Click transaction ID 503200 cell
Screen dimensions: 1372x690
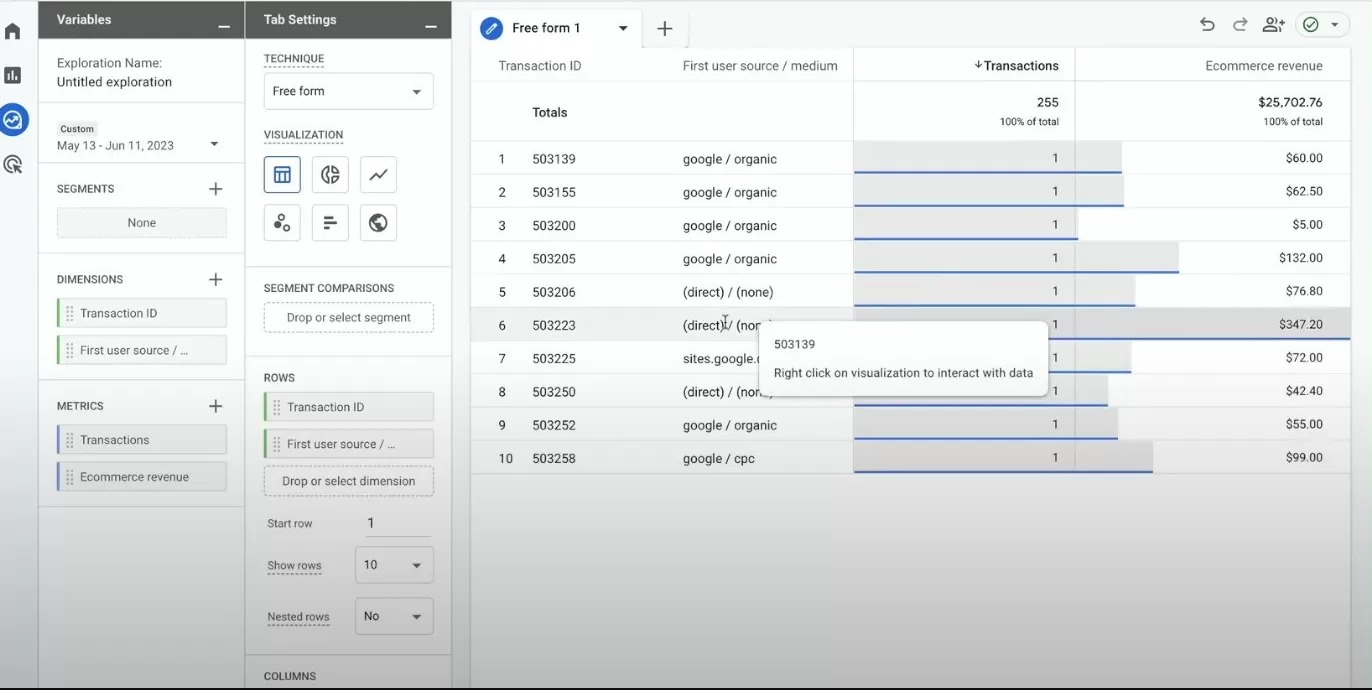(x=554, y=226)
